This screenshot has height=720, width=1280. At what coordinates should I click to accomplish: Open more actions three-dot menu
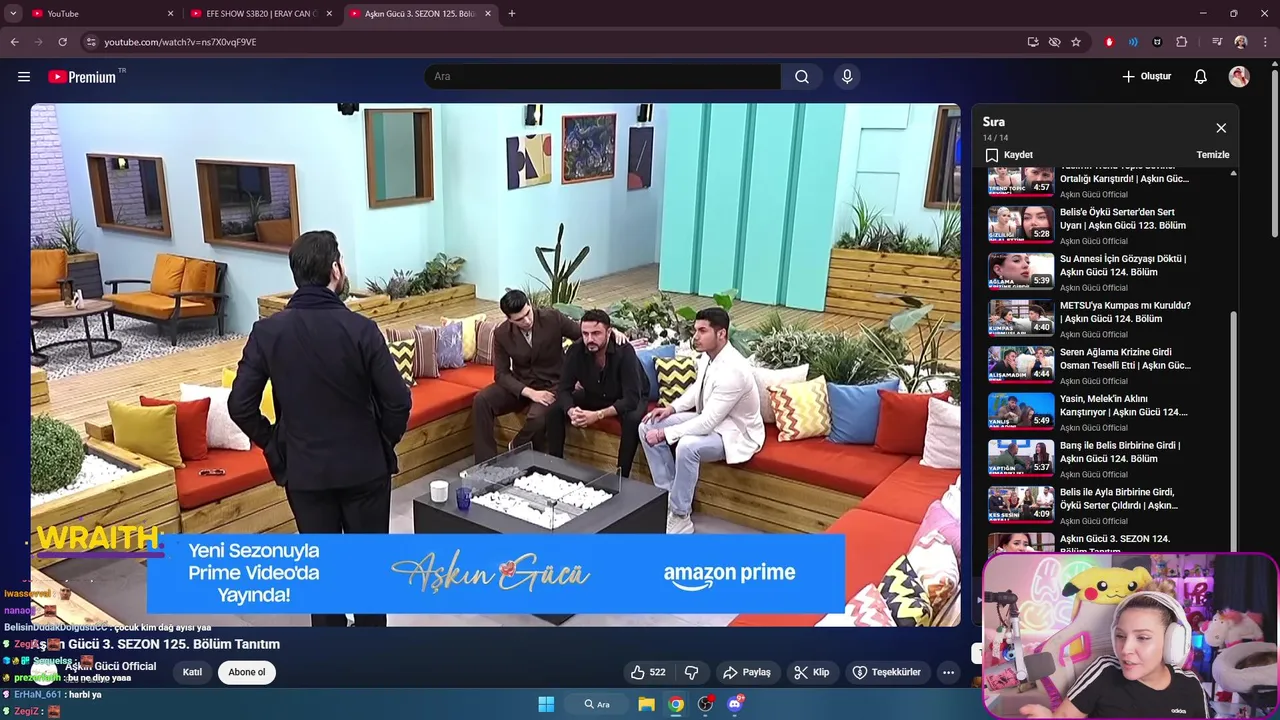pyautogui.click(x=948, y=672)
